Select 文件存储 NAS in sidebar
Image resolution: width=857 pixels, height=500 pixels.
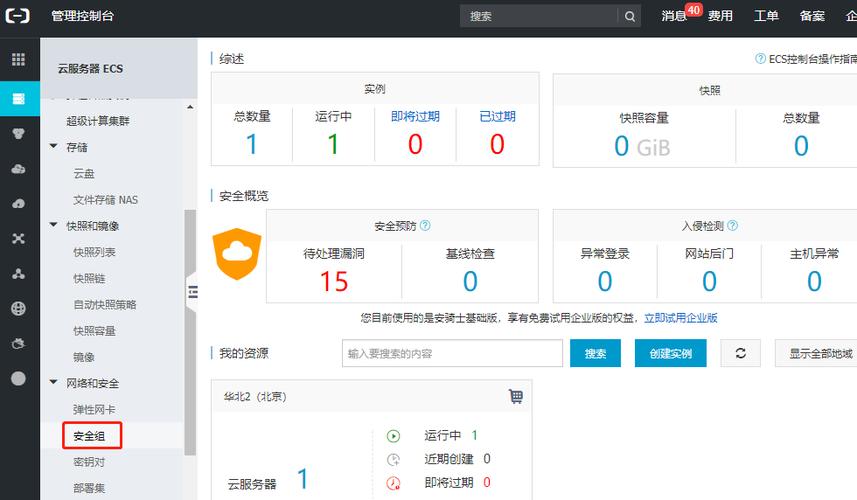105,199
